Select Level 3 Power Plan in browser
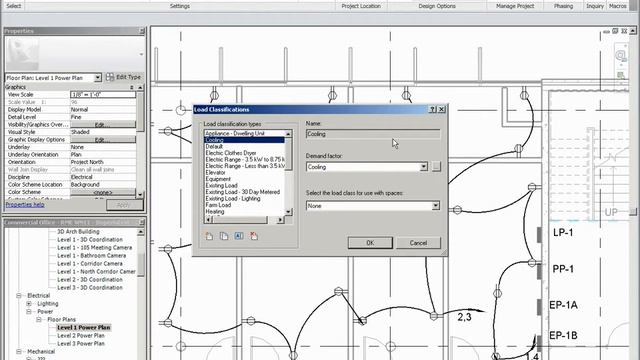 [81, 343]
